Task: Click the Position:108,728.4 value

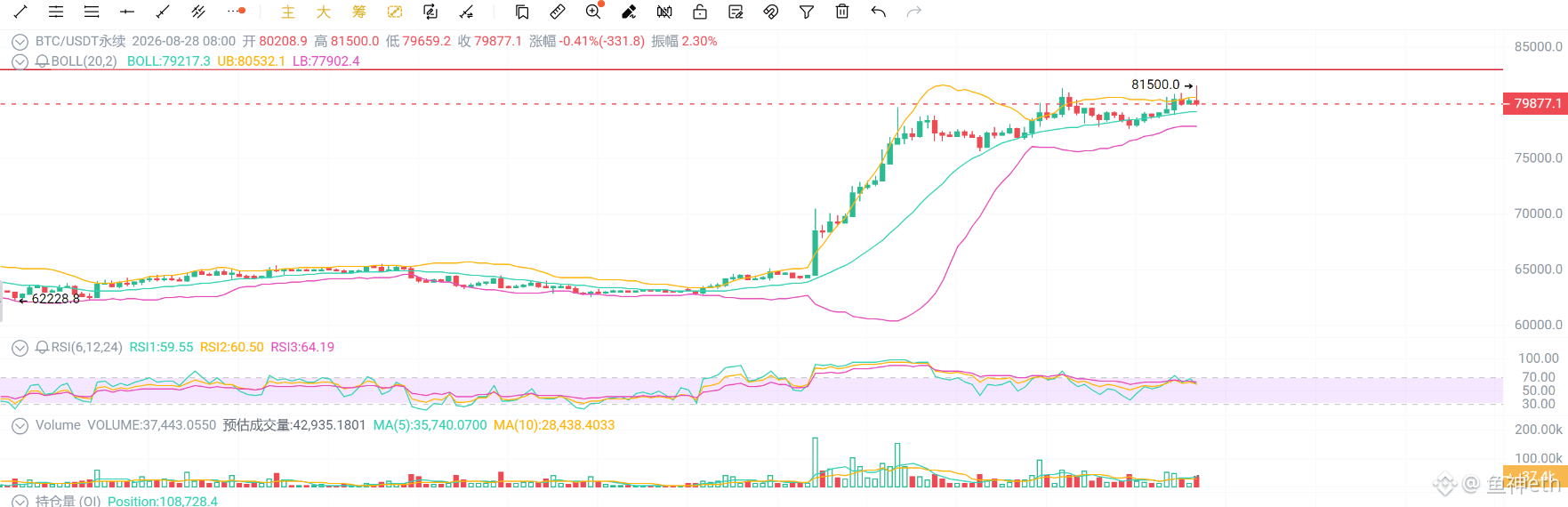Action: tap(163, 502)
